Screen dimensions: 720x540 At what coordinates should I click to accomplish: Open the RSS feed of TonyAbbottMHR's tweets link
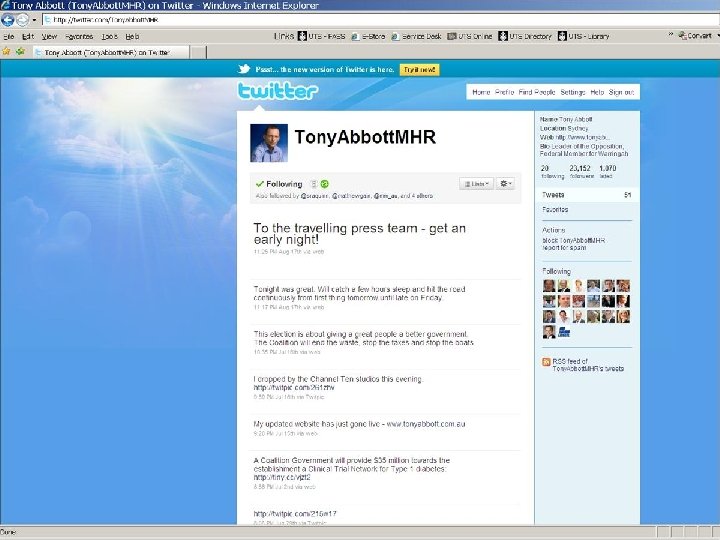588,365
